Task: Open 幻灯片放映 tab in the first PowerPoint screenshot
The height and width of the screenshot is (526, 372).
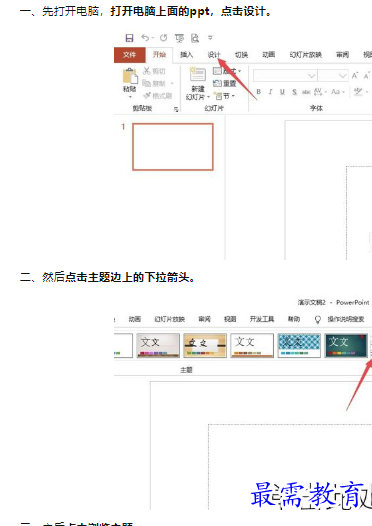Action: point(306,55)
